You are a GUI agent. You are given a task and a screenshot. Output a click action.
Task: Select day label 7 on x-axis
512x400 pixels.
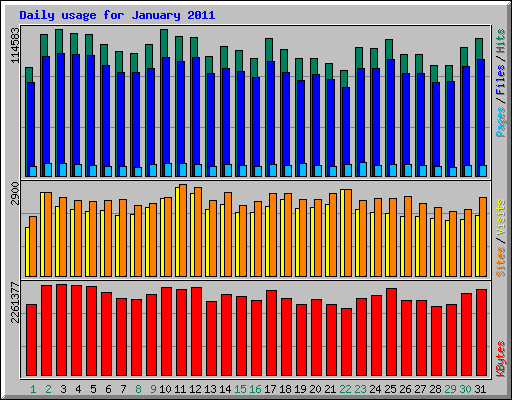coord(123,389)
